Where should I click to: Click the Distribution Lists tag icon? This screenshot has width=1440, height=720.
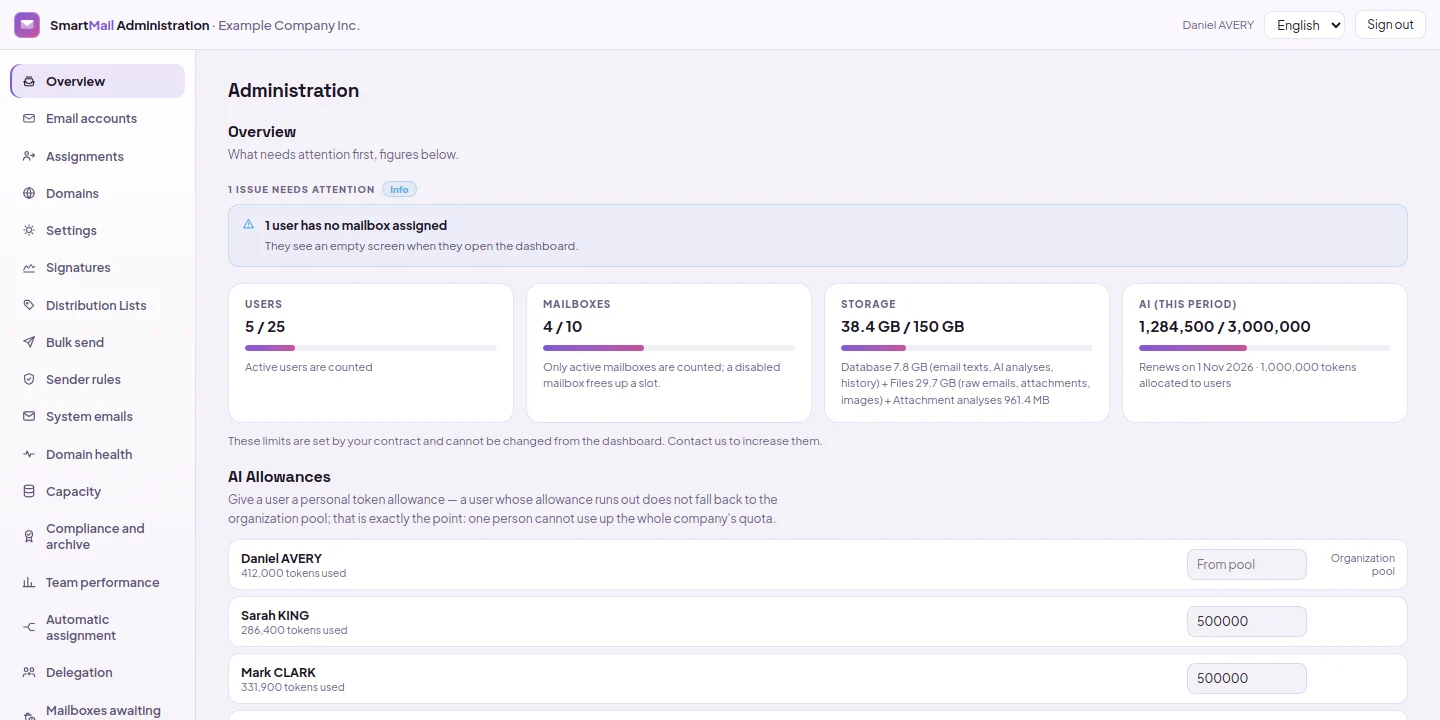[29, 306]
